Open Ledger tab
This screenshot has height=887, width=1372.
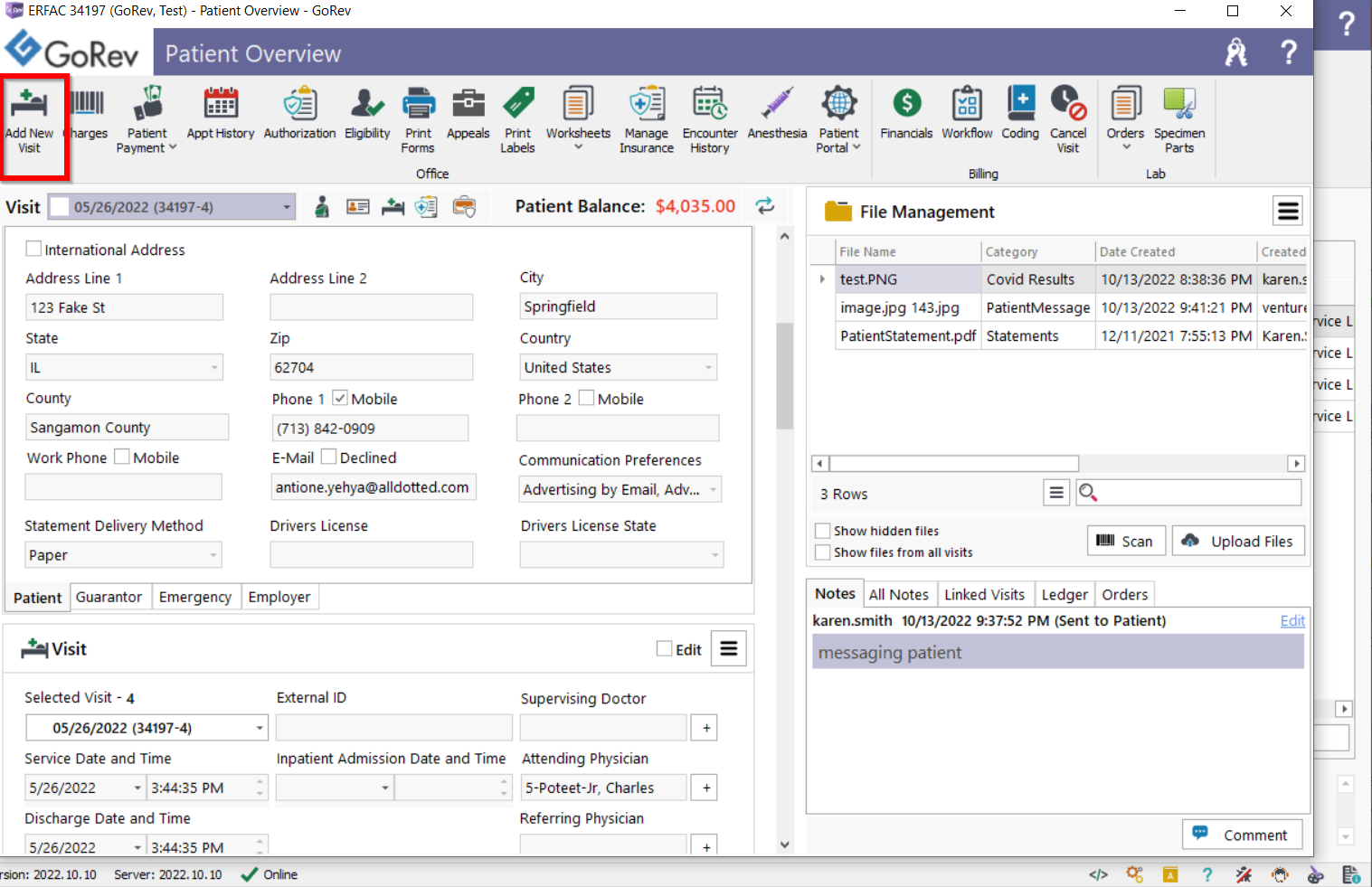[1064, 594]
